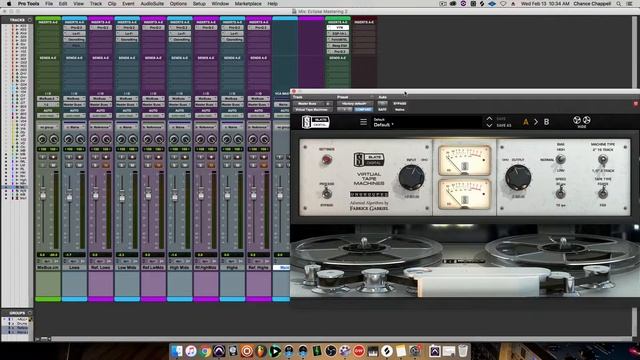Open the File menu
The image size is (640, 360).
[x=49, y=4]
